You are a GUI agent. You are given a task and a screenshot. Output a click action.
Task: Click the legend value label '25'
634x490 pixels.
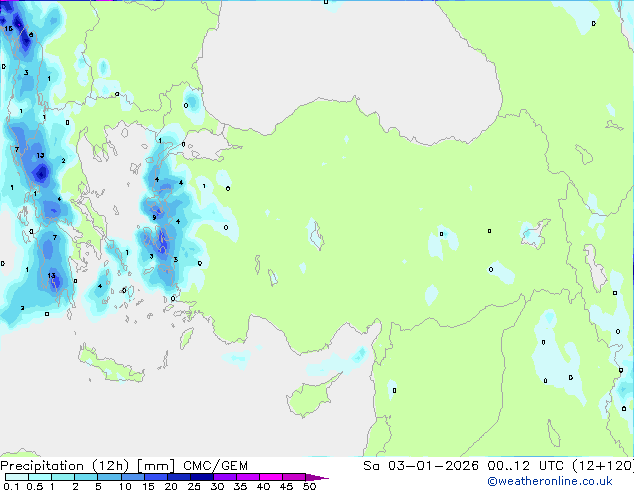pos(194,486)
